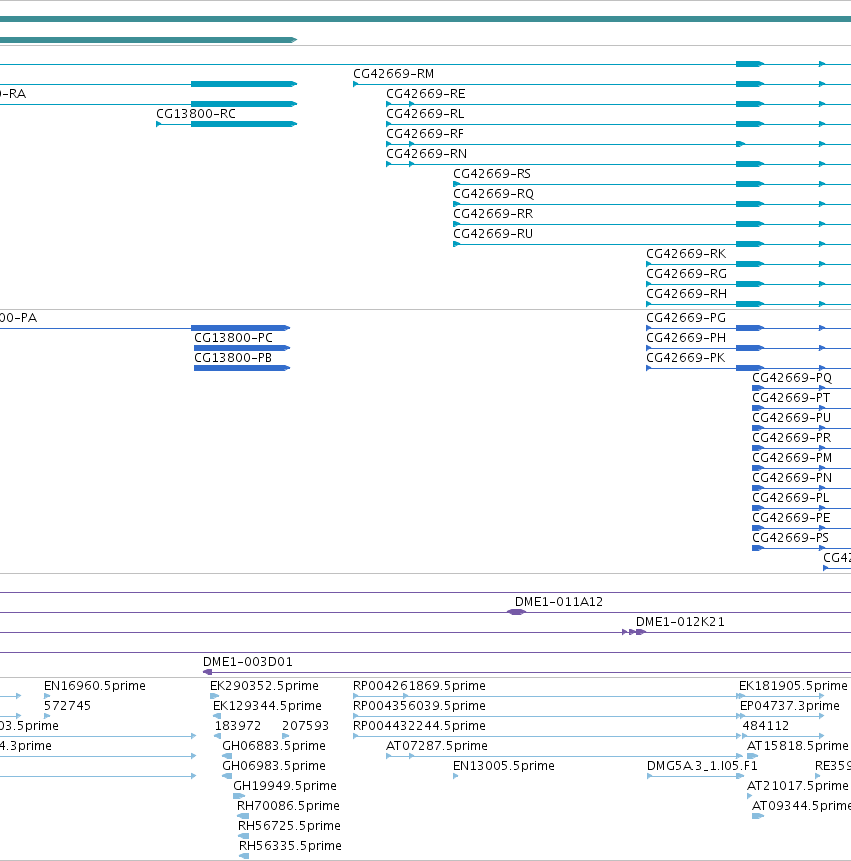Viewport: 851px width, 861px height.
Task: Click EST RP004356039.5prime label
Action: [x=419, y=706]
